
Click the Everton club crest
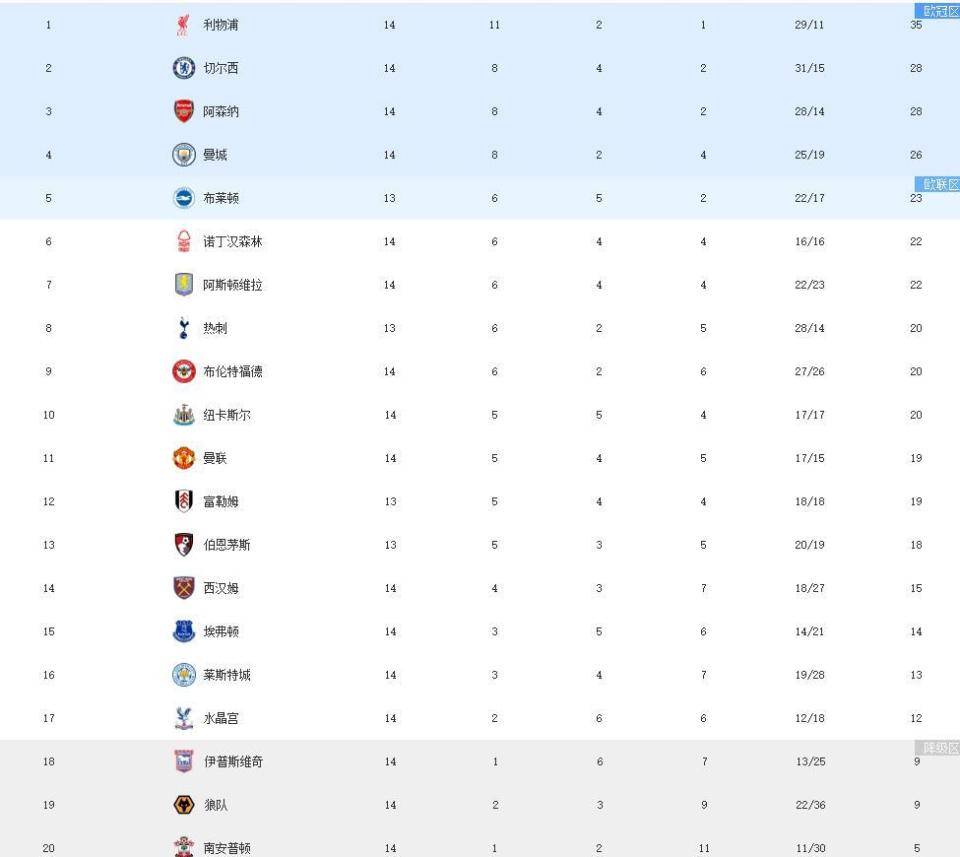pyautogui.click(x=184, y=631)
